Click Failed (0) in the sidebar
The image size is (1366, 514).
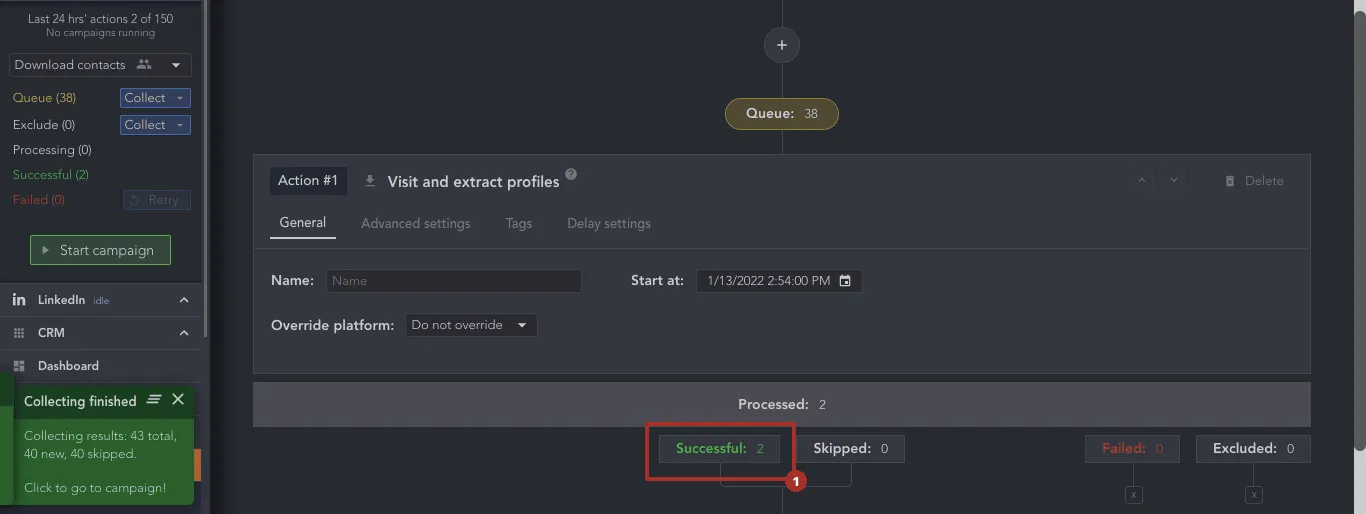click(x=39, y=200)
